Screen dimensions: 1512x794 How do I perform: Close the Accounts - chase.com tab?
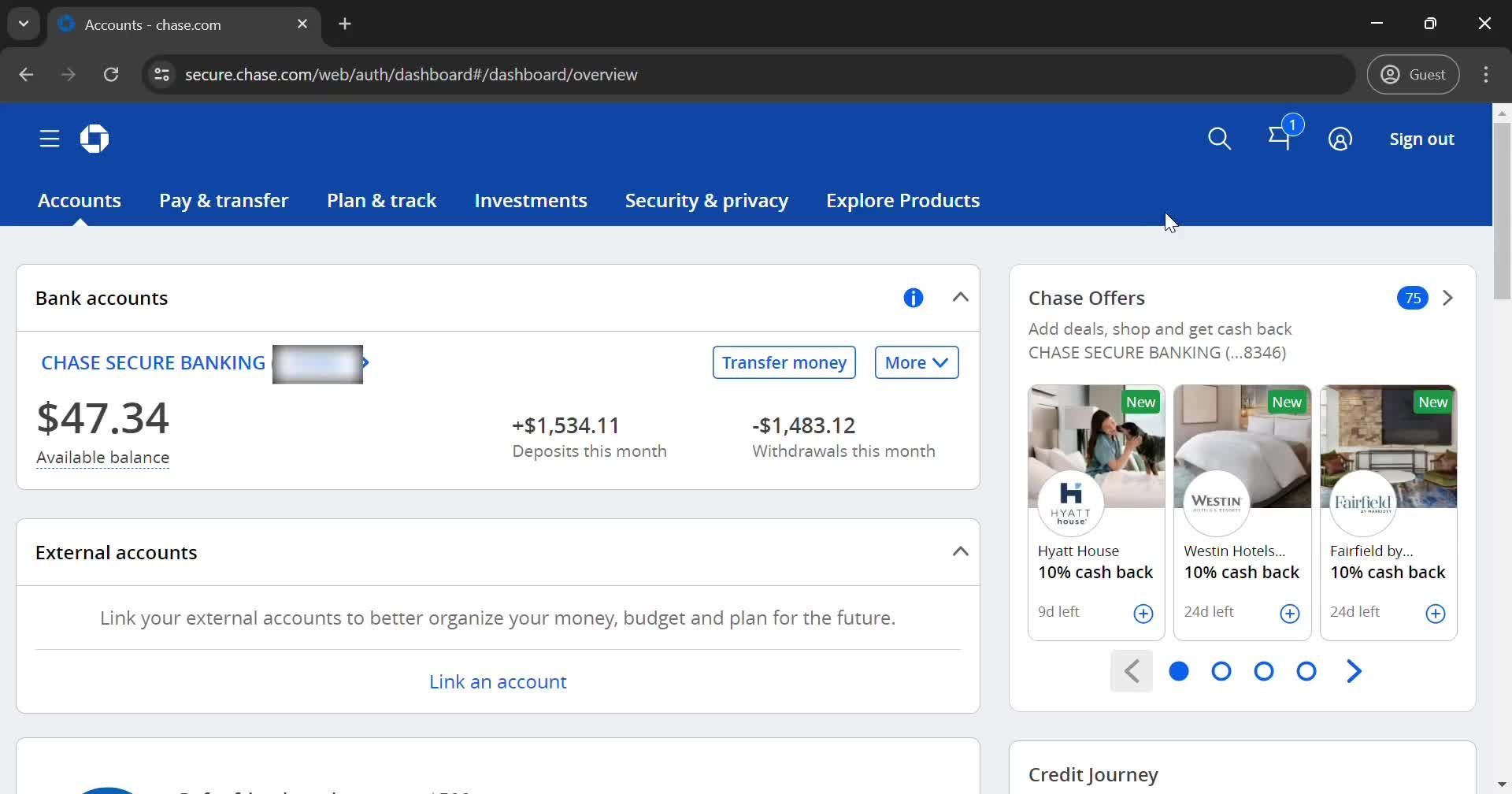pos(302,24)
